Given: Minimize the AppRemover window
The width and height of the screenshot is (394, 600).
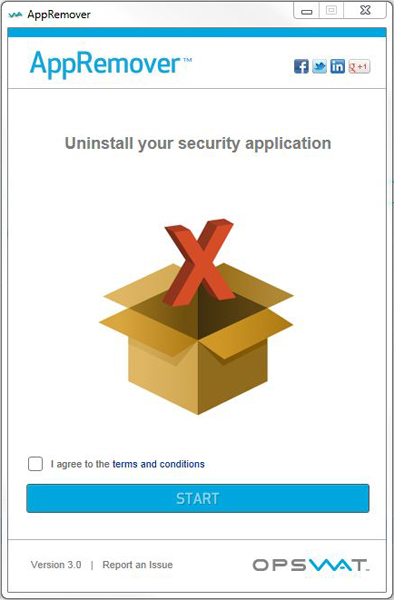Looking at the screenshot, I should (x=306, y=11).
